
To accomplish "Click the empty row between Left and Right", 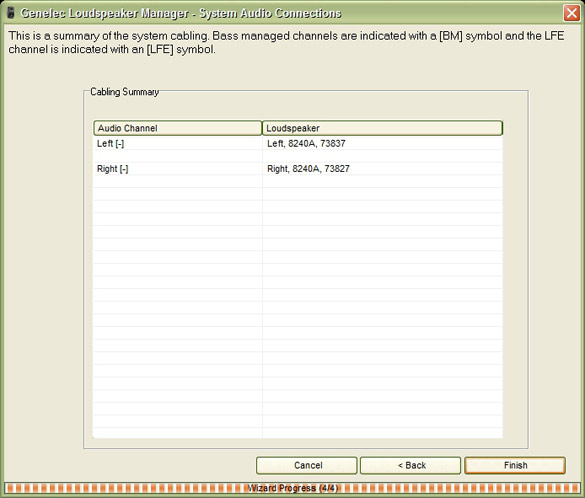I will pos(298,156).
